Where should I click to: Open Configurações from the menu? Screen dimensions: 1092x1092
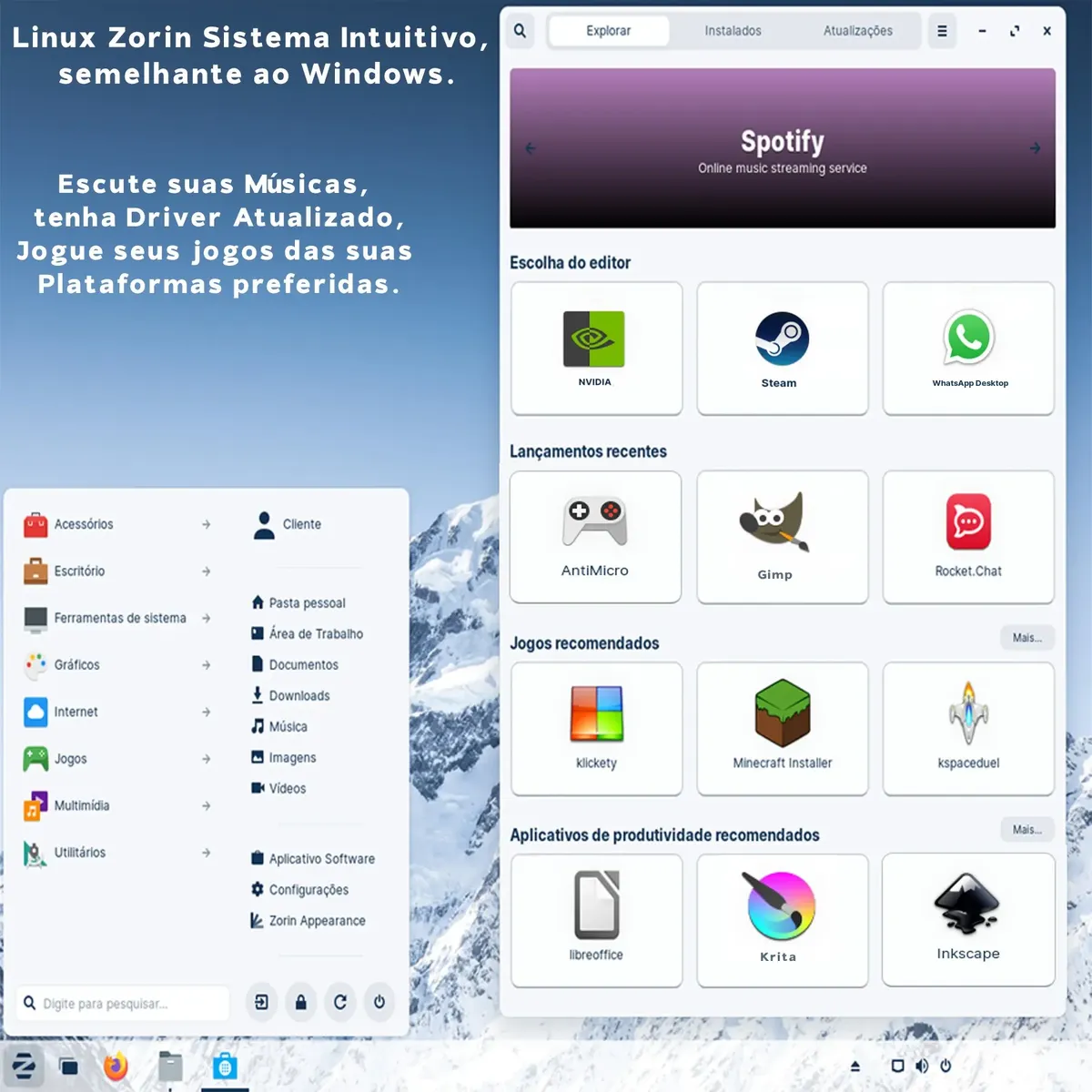click(x=299, y=889)
